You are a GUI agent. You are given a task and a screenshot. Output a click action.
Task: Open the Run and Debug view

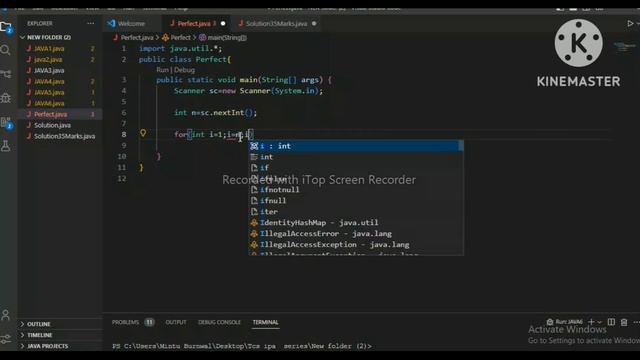coord(6,98)
